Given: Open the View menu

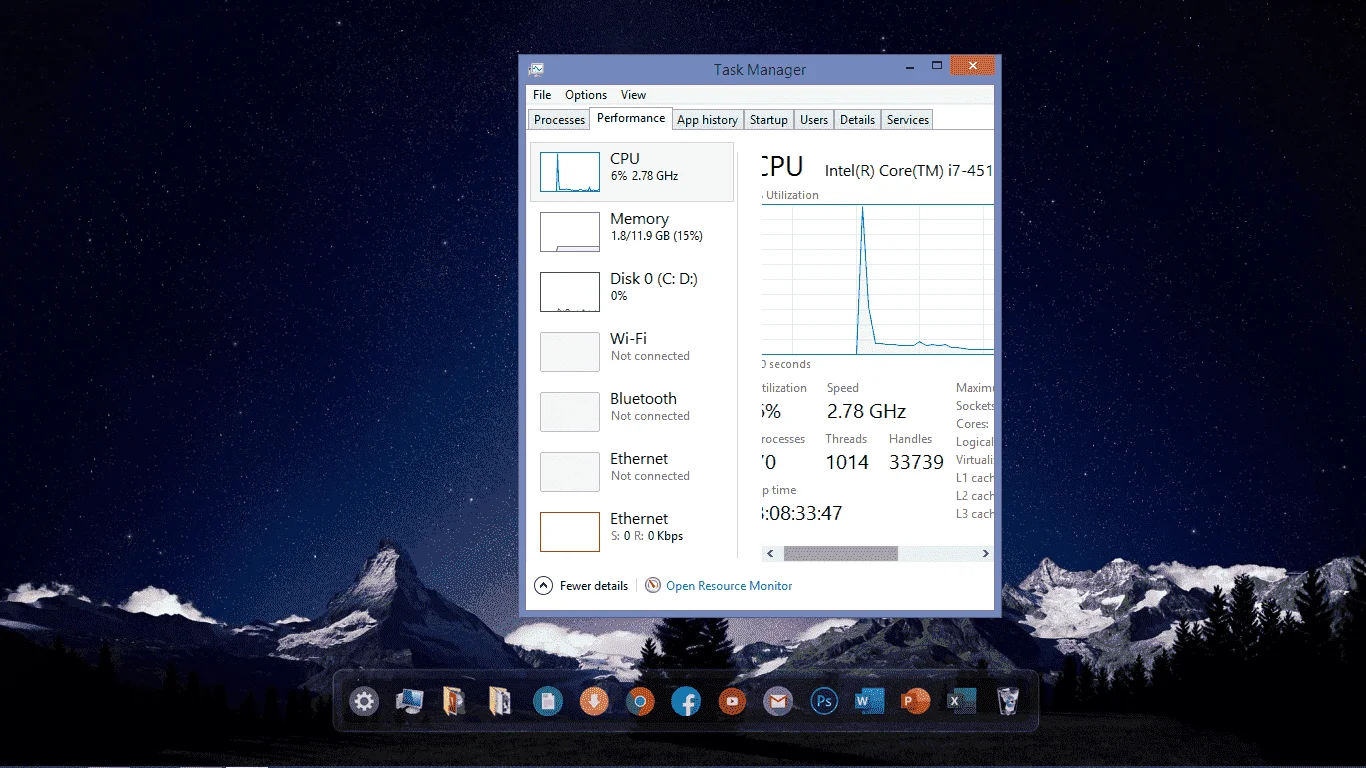Looking at the screenshot, I should pos(633,95).
